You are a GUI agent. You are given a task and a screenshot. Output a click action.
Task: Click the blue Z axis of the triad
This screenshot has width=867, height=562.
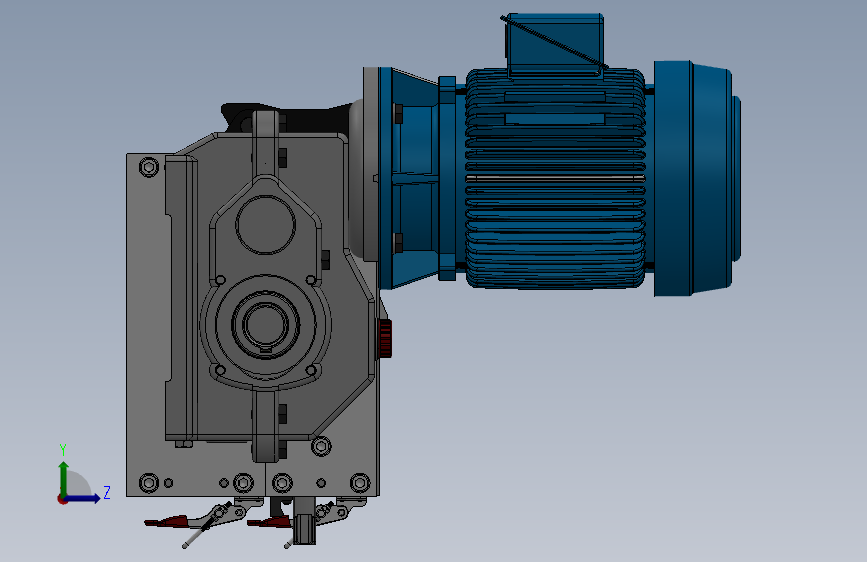pyautogui.click(x=83, y=498)
